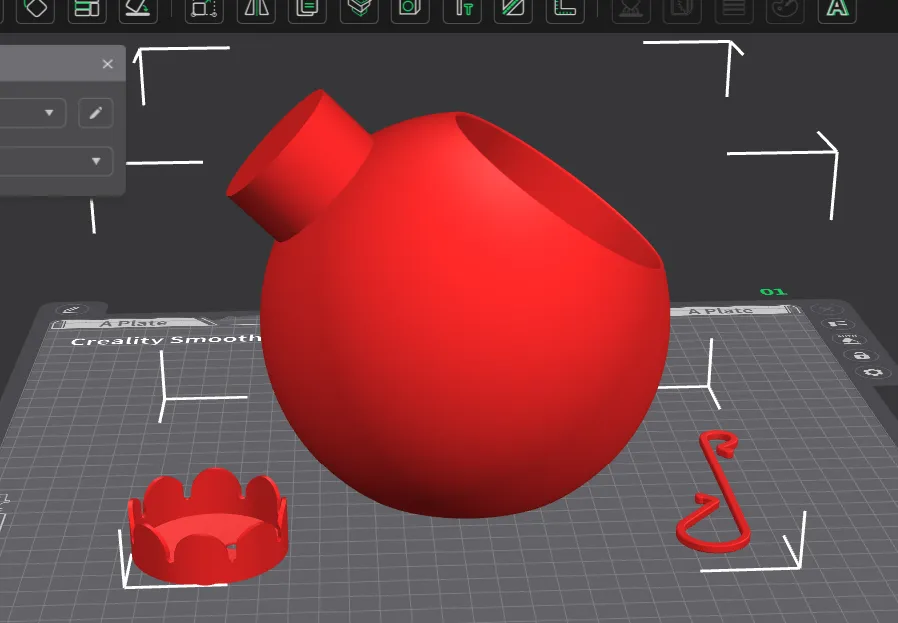
Task: Click the stacked layers toolbar icon
Action: pyautogui.click(x=357, y=8)
